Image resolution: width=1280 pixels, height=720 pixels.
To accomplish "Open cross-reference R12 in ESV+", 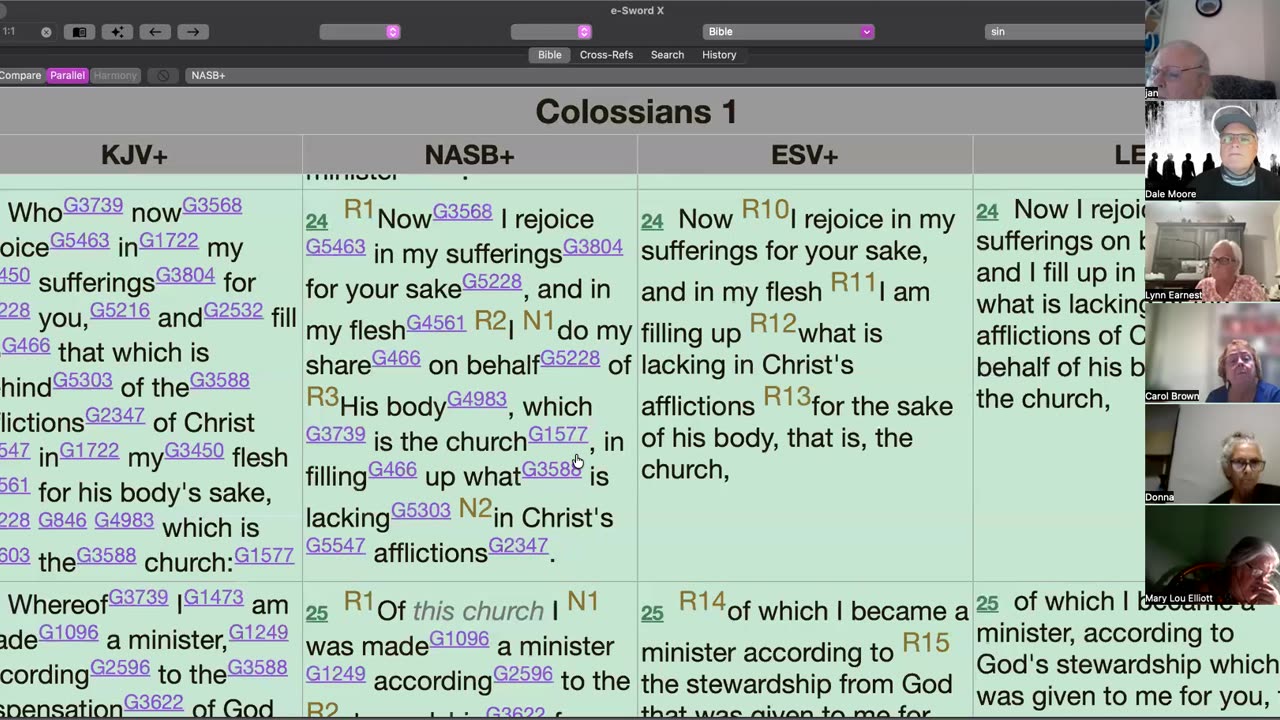I will click(x=773, y=324).
